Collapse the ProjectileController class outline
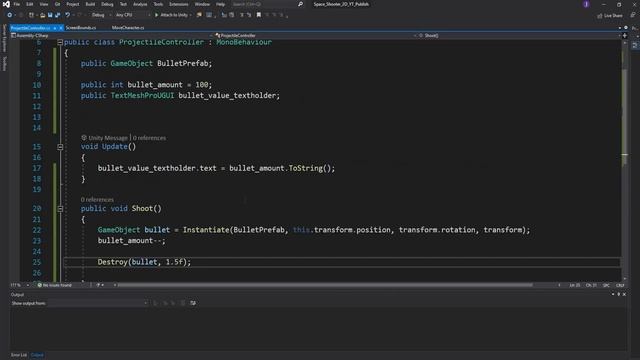640x360 pixels. [x=60, y=42]
